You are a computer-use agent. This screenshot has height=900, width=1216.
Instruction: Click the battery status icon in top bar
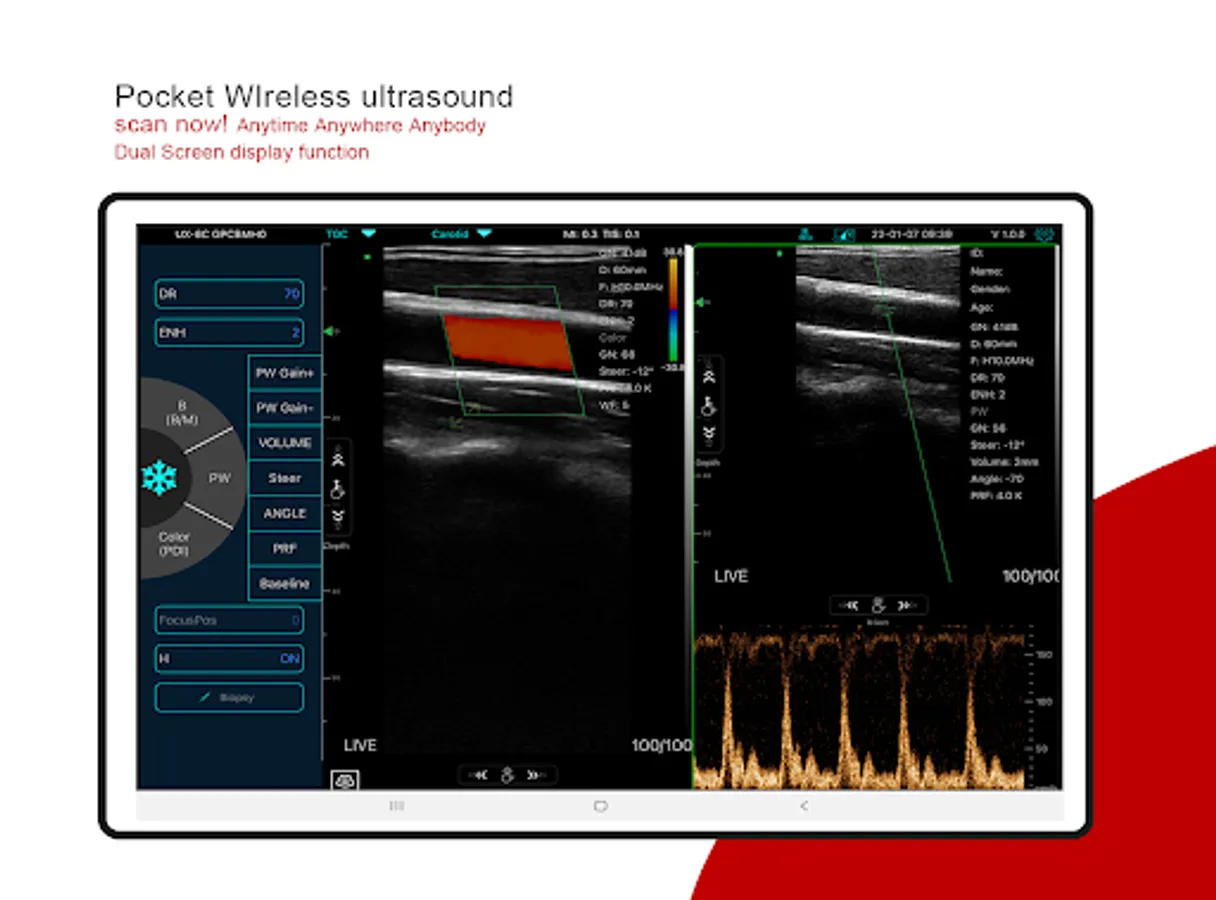[844, 234]
